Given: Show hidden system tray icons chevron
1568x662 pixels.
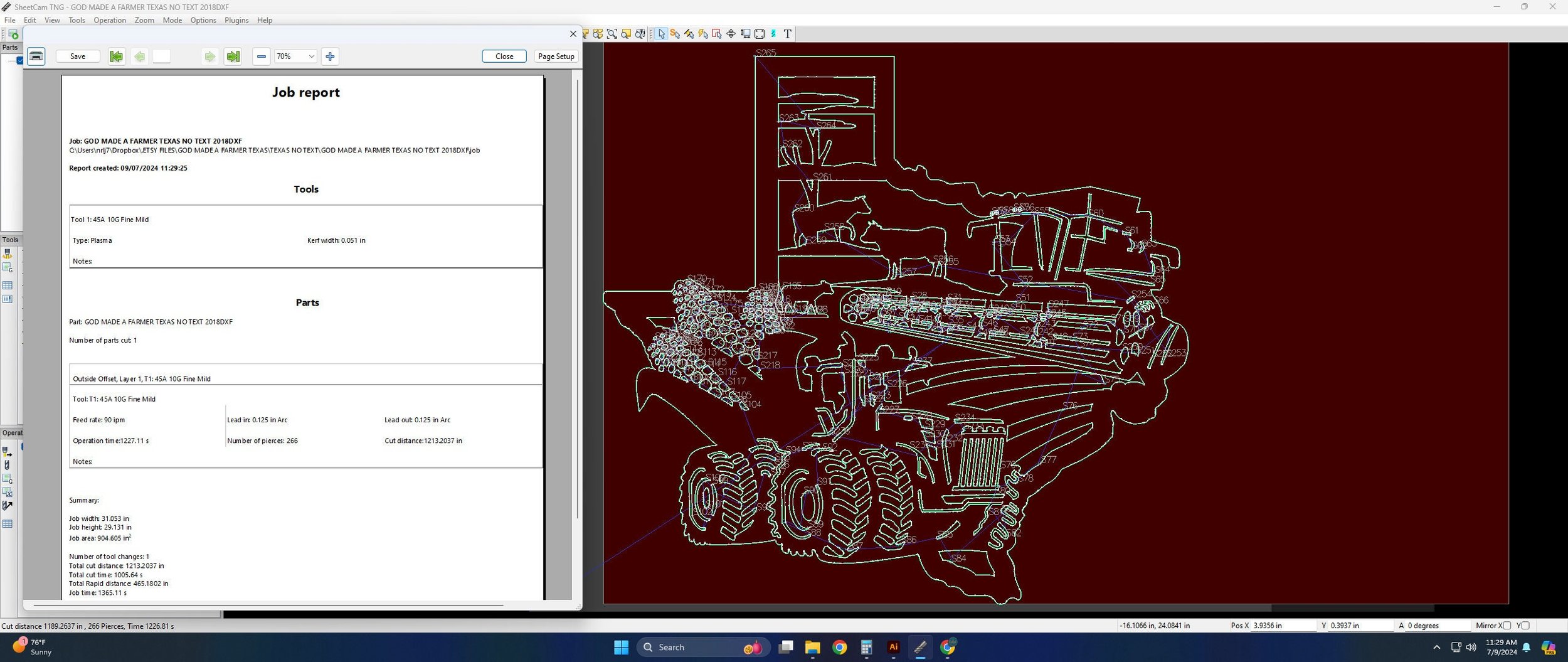Looking at the screenshot, I should [1436, 647].
